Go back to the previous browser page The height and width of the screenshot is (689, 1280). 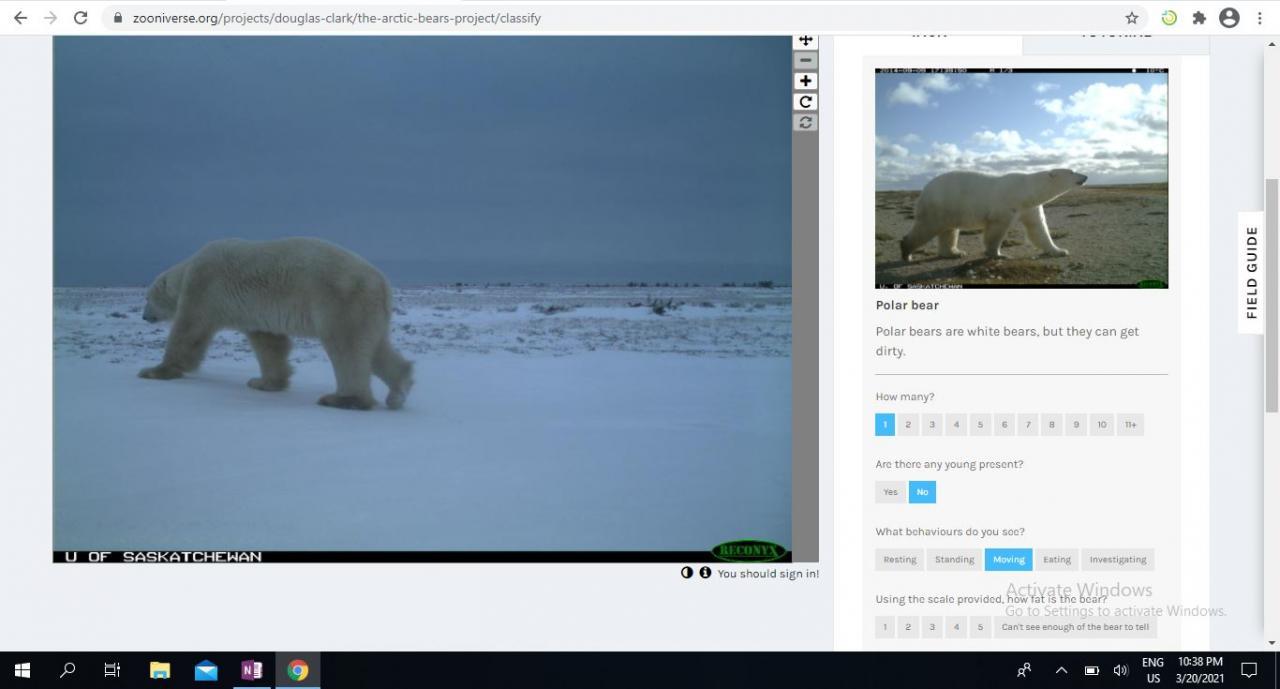(x=20, y=18)
